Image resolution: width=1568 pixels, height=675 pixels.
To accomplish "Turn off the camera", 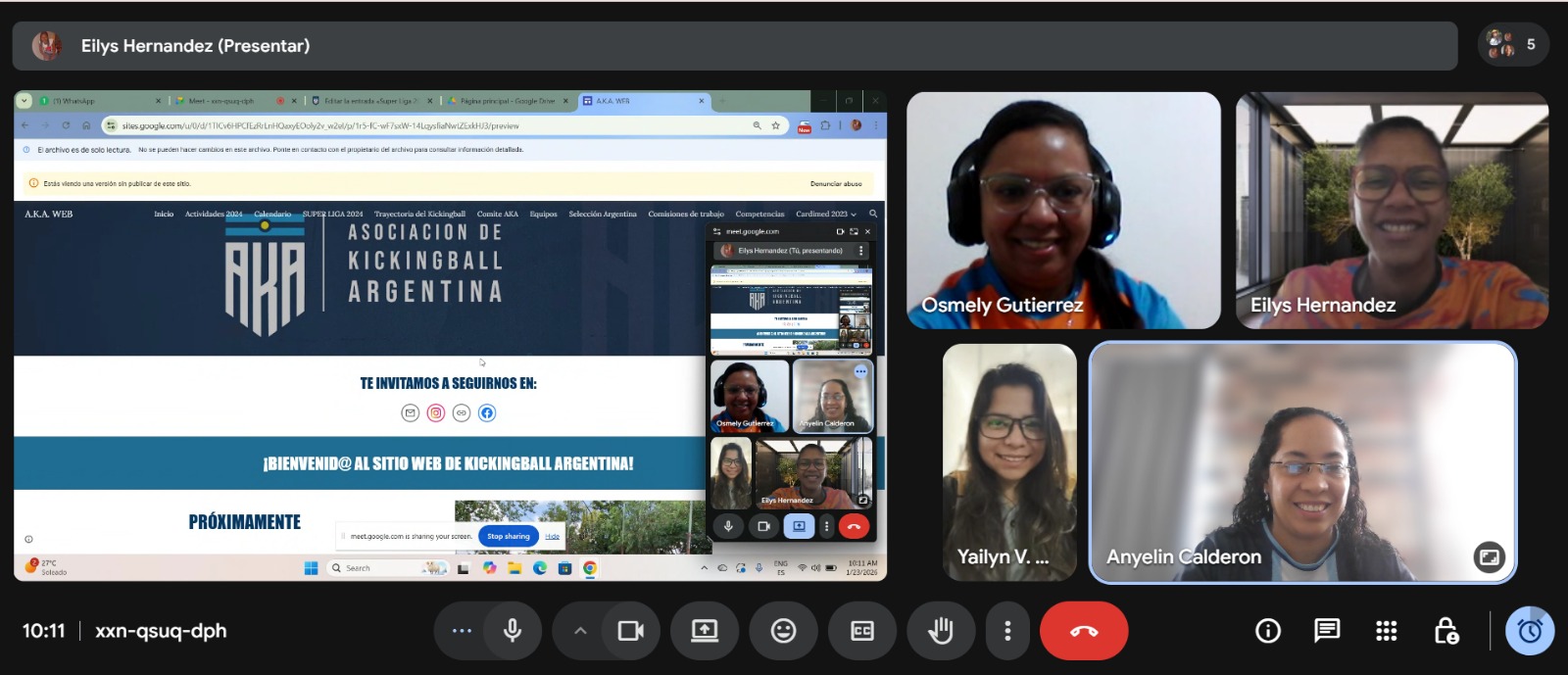I will click(x=630, y=631).
